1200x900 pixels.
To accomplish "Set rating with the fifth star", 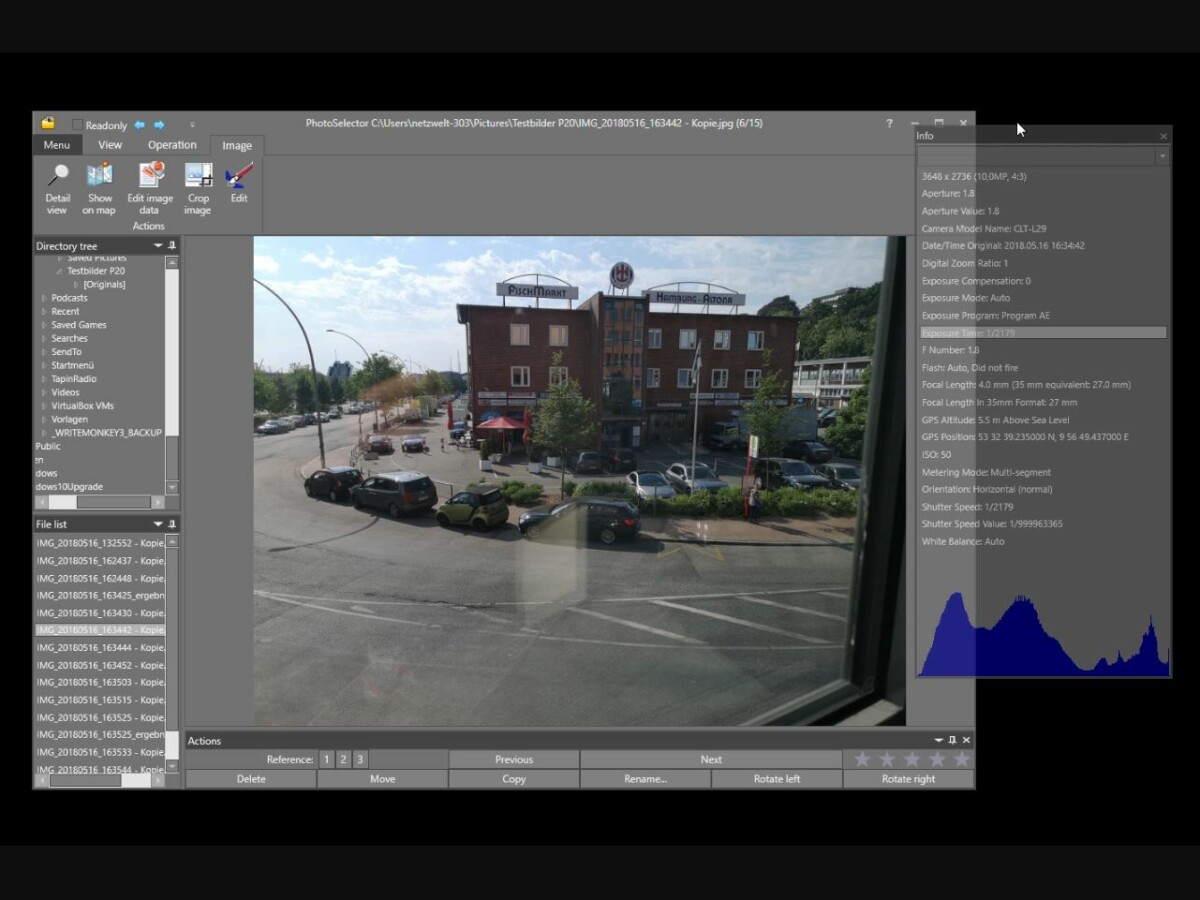I will point(961,760).
